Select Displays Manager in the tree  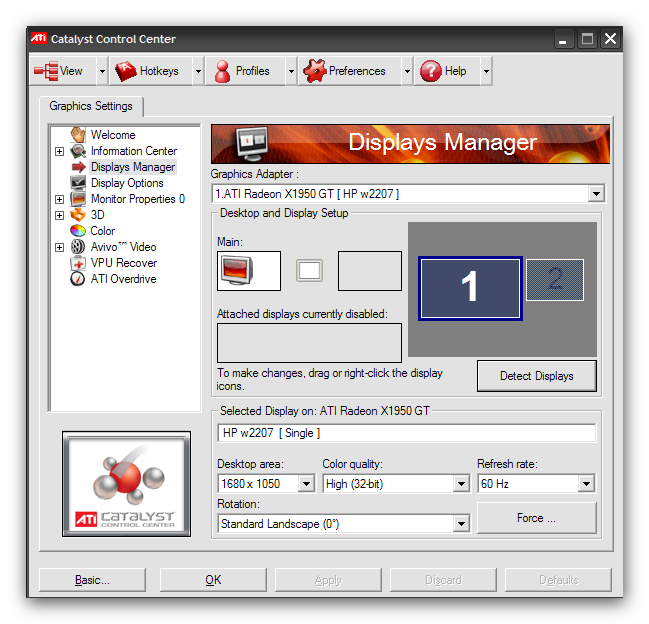[x=133, y=167]
